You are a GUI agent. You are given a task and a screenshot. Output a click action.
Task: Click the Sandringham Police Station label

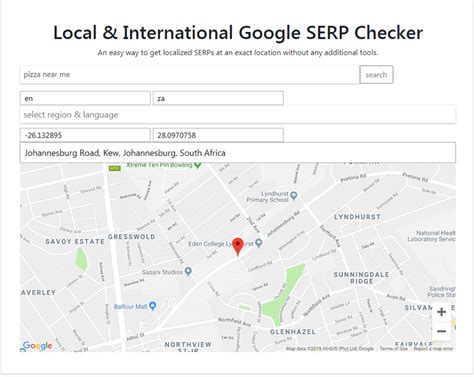441,292
